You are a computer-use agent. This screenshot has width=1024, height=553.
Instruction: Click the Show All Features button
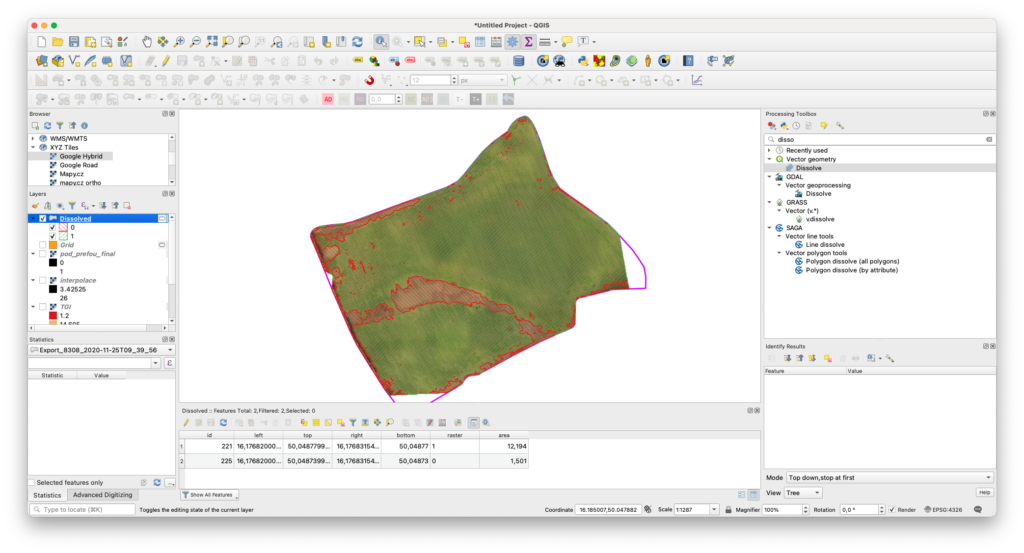(x=210, y=495)
